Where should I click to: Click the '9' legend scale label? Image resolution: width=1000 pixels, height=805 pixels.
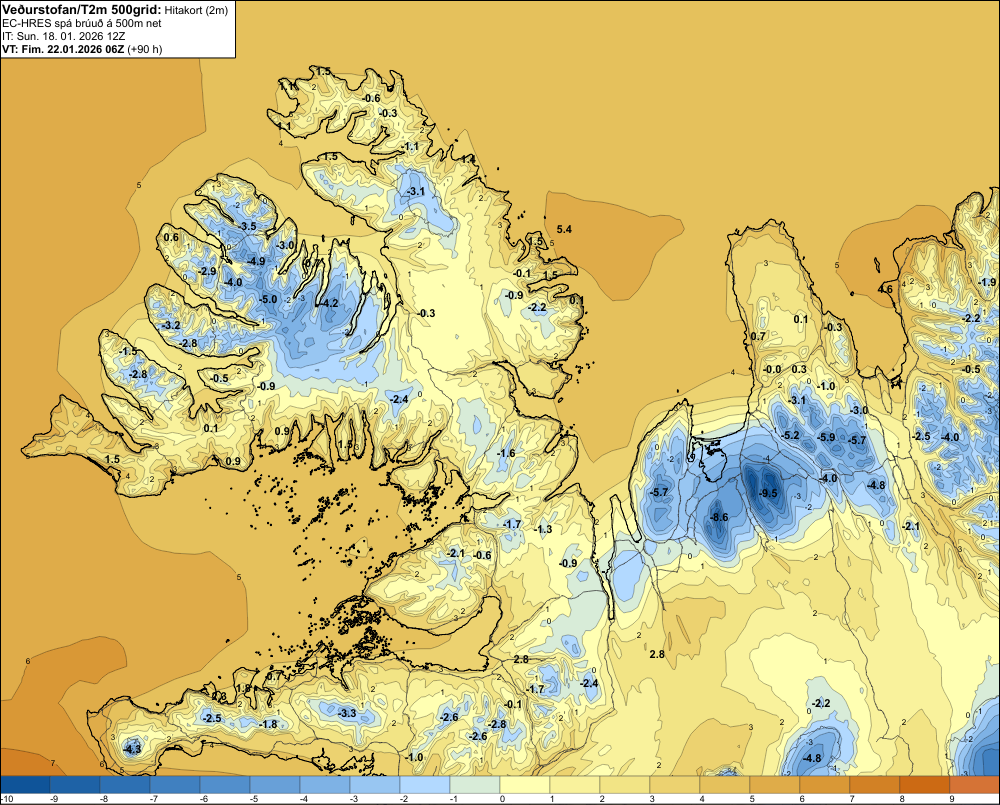(x=952, y=799)
